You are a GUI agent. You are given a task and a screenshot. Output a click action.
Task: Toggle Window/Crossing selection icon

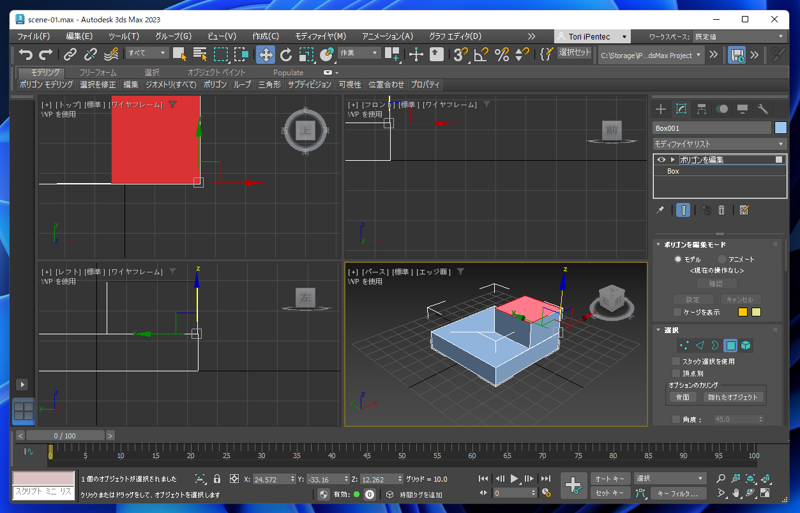click(x=241, y=54)
